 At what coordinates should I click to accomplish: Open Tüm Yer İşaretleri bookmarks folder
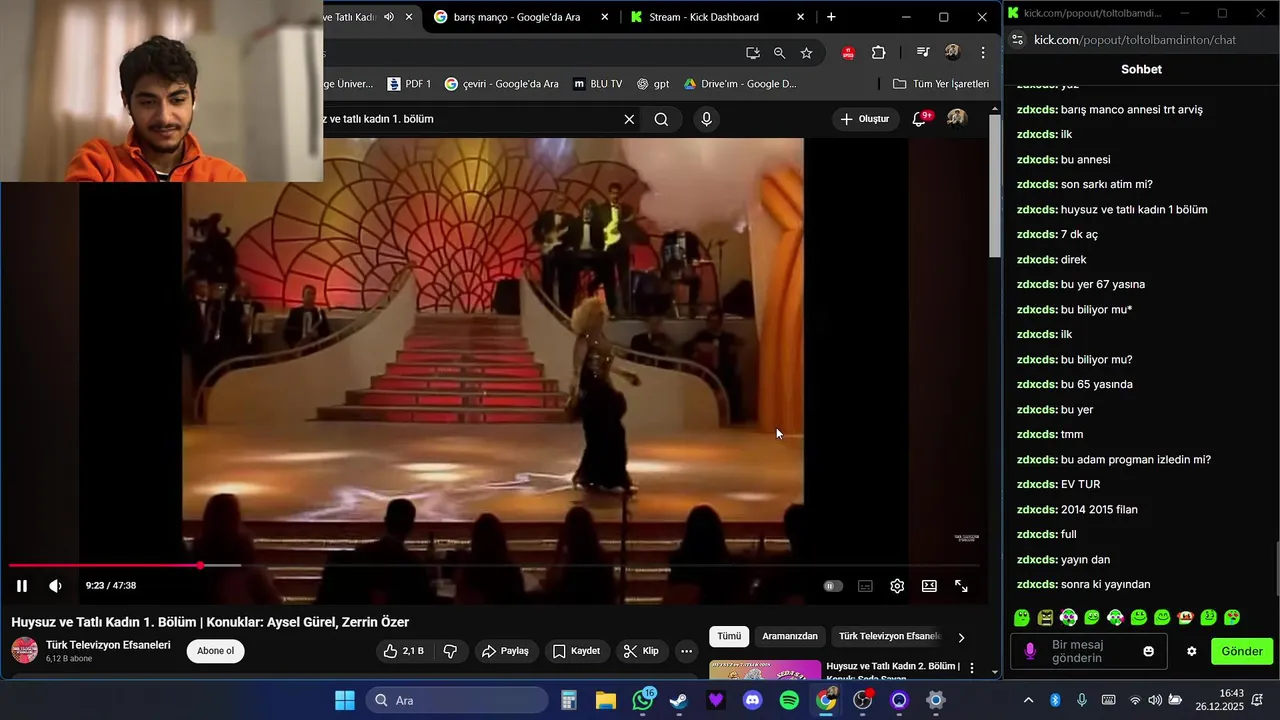point(941,84)
